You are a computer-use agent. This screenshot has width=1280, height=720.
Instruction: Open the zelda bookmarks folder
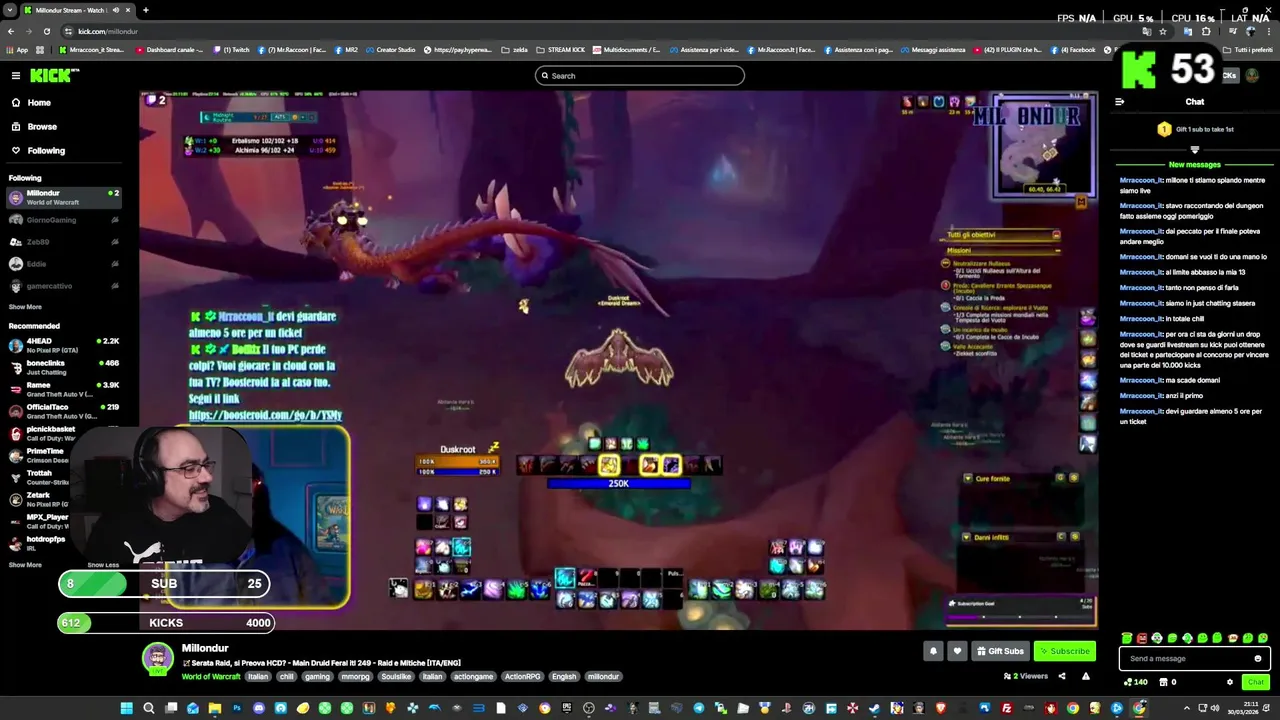coord(515,50)
